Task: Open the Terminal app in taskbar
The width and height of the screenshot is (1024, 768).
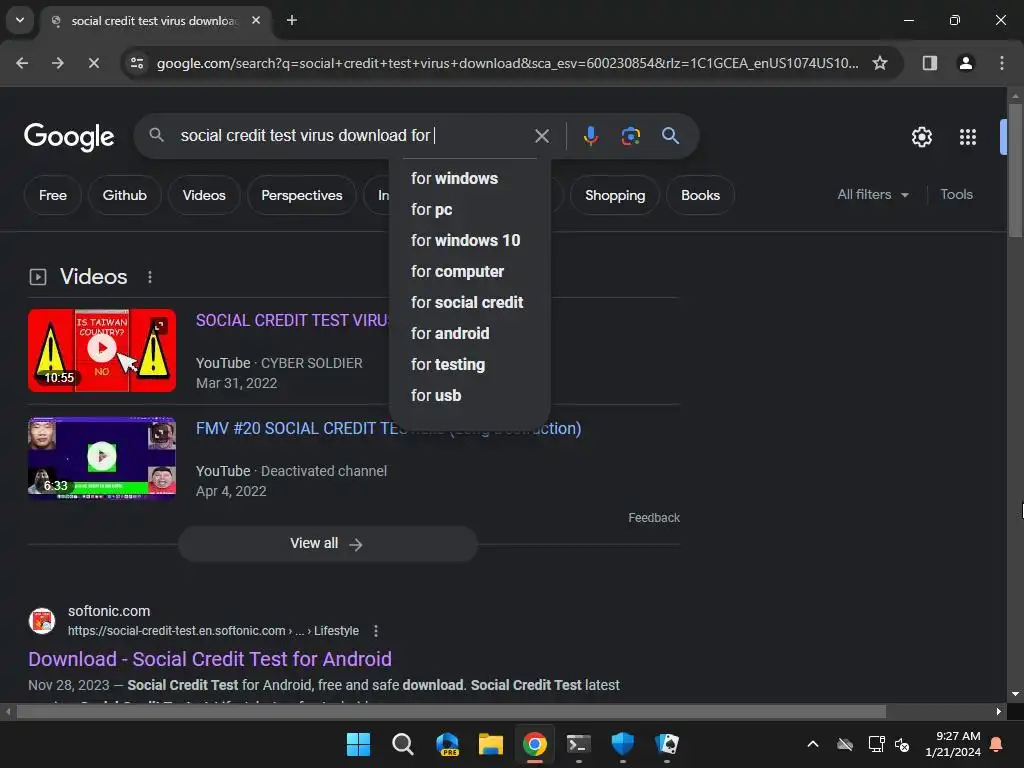Action: point(579,744)
